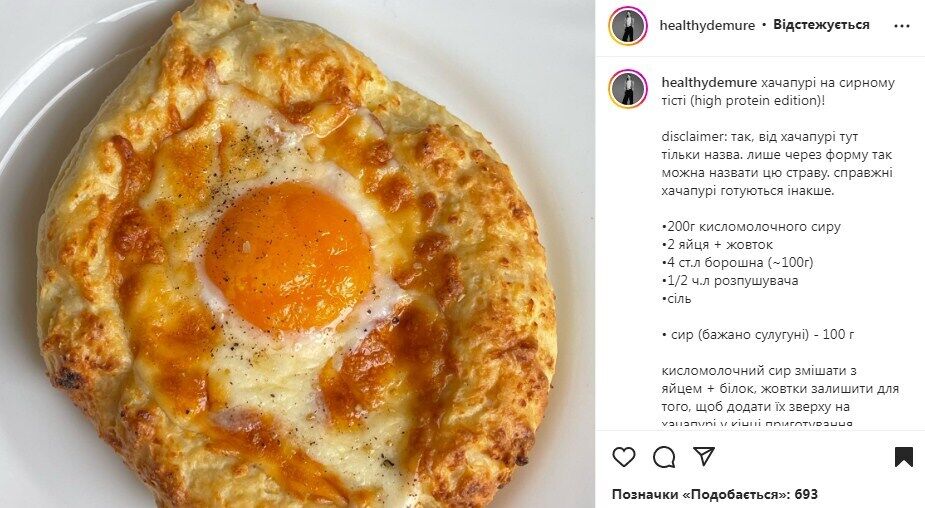Viewport: 925px width, 508px height.
Task: Click ingredient line 4 ст.л борошна
Action: click(737, 263)
